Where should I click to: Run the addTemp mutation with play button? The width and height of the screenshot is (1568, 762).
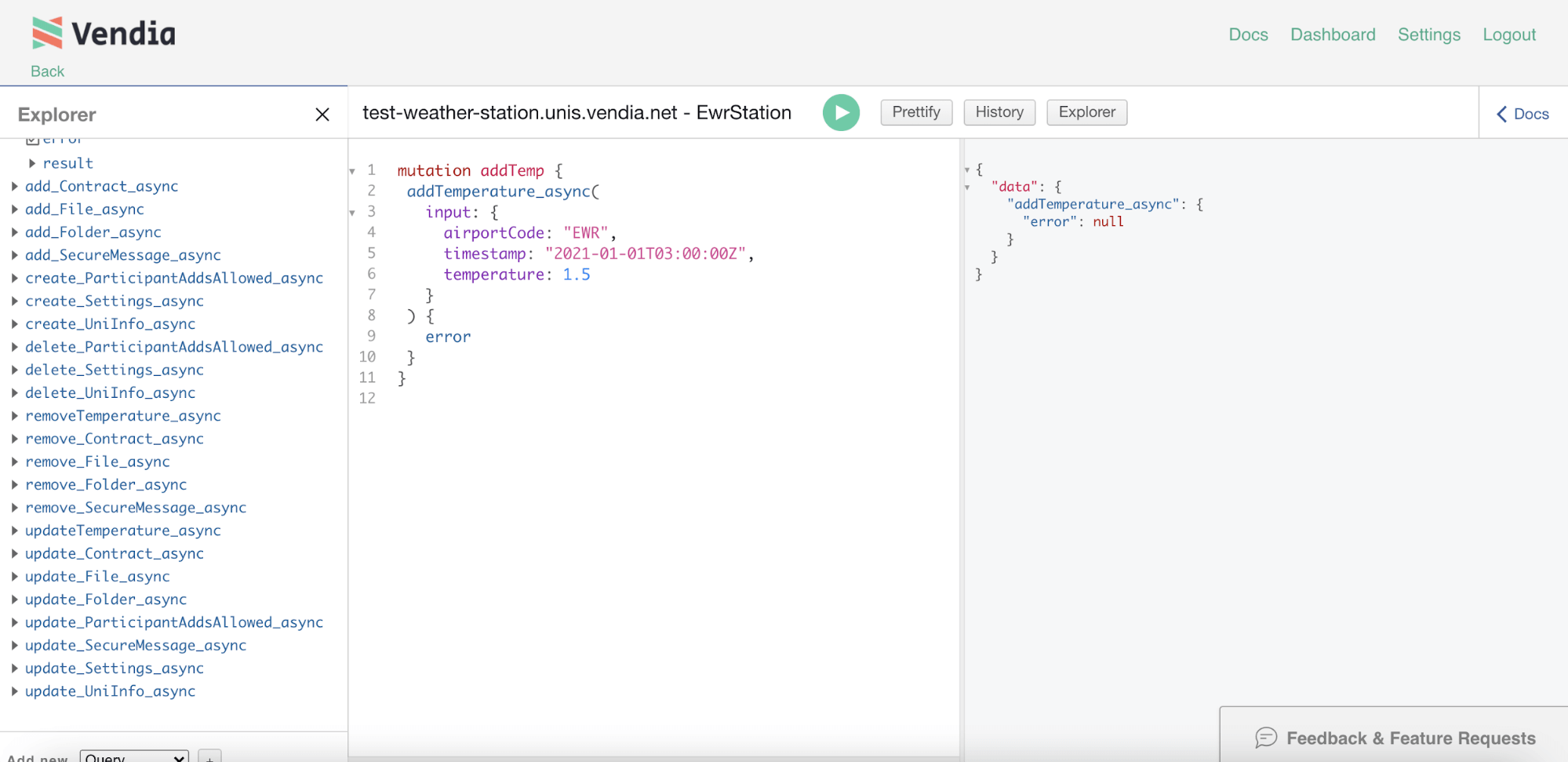[841, 112]
